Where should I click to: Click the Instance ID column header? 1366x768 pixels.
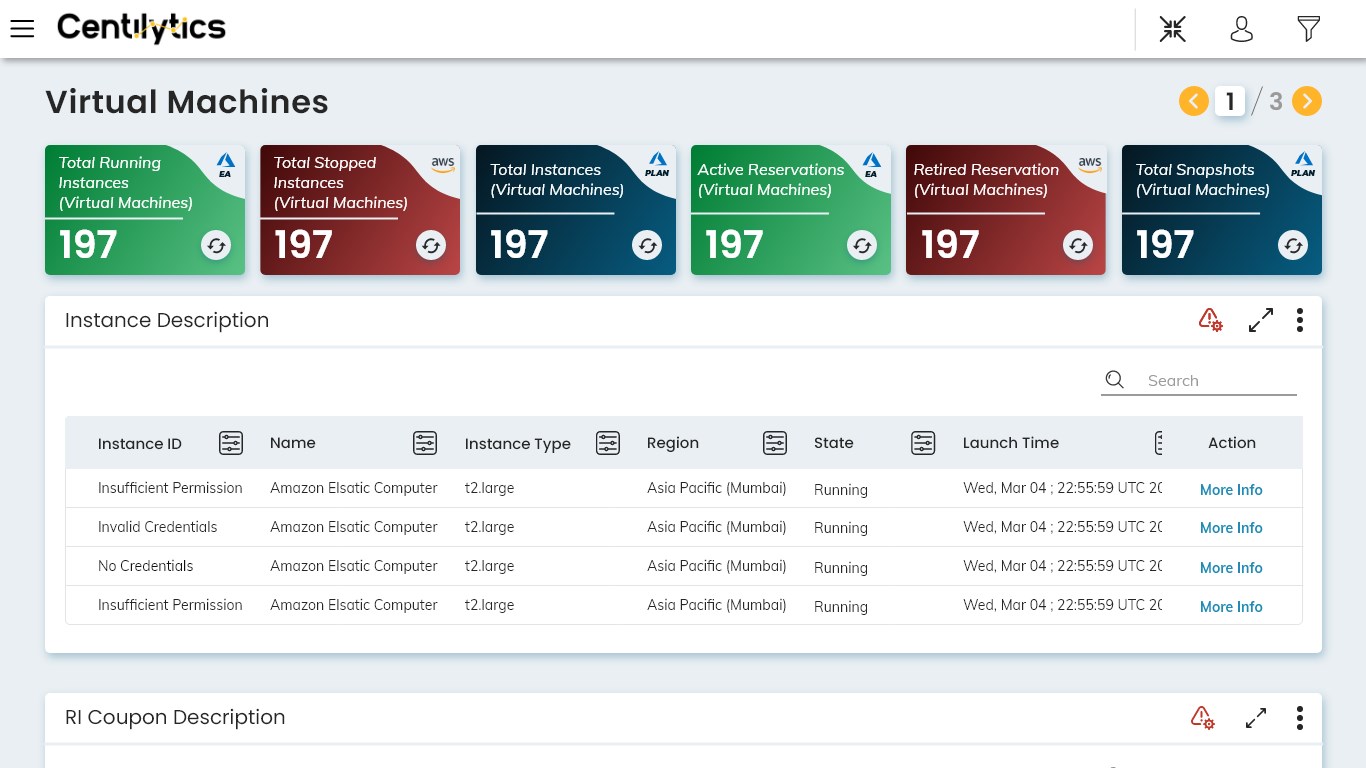140,444
